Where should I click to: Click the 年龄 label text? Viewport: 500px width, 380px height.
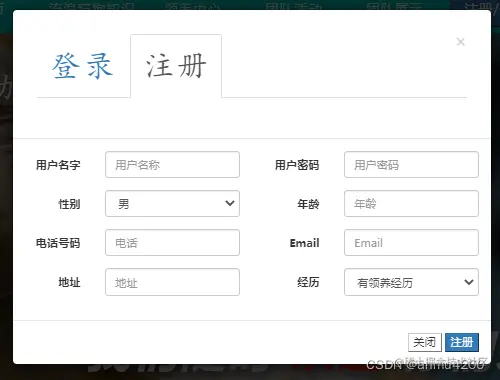pyautogui.click(x=308, y=204)
